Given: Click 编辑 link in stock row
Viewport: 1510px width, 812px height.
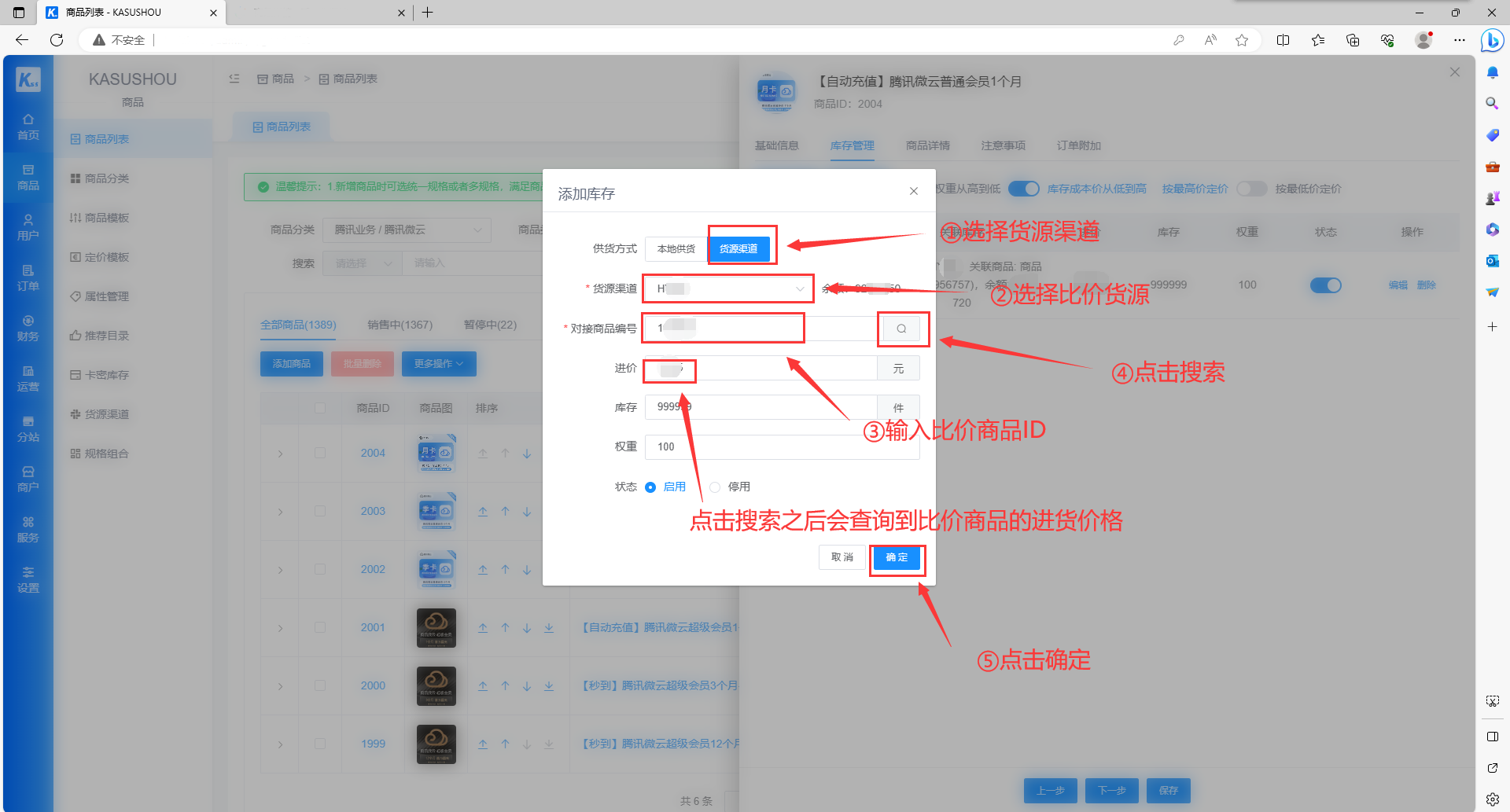Looking at the screenshot, I should pyautogui.click(x=1398, y=285).
